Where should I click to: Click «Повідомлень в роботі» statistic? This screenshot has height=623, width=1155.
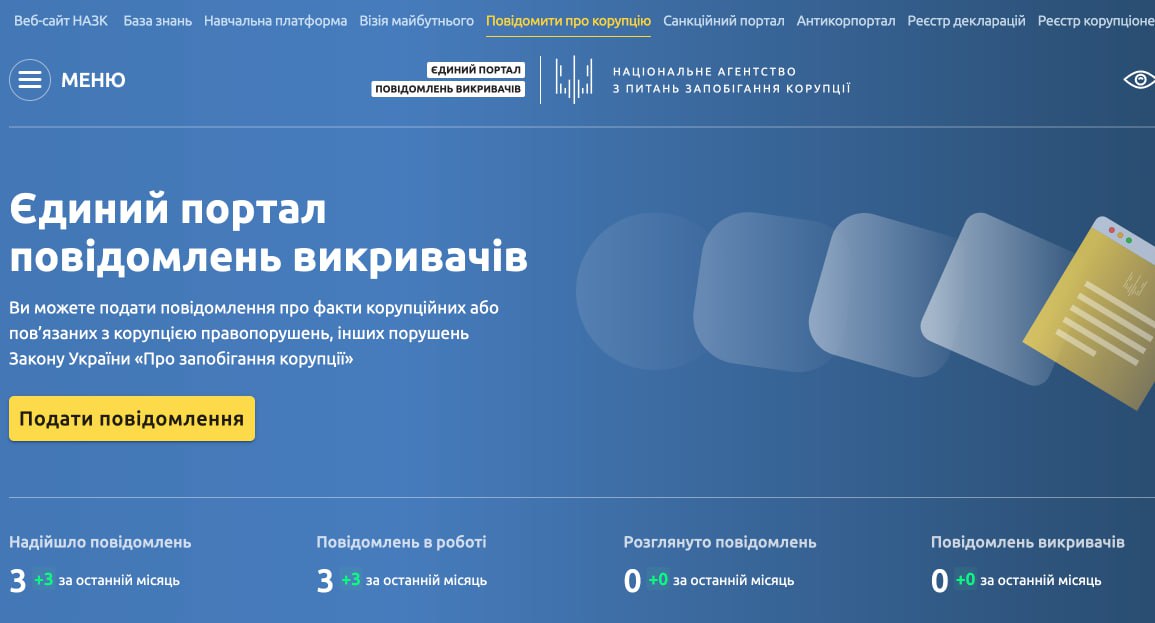(401, 542)
